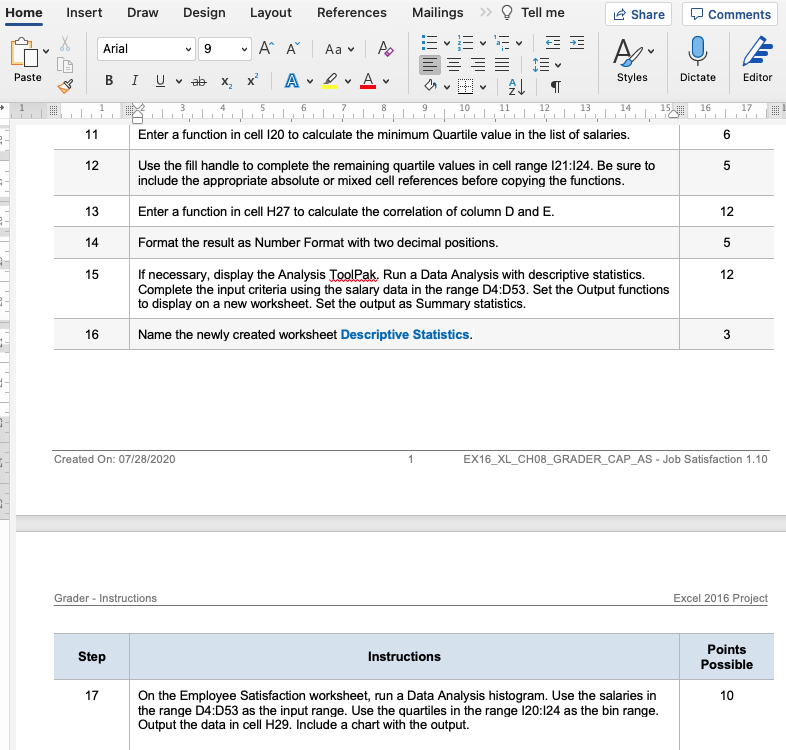
Task: Increase font size with the larger A
Action: click(x=266, y=49)
